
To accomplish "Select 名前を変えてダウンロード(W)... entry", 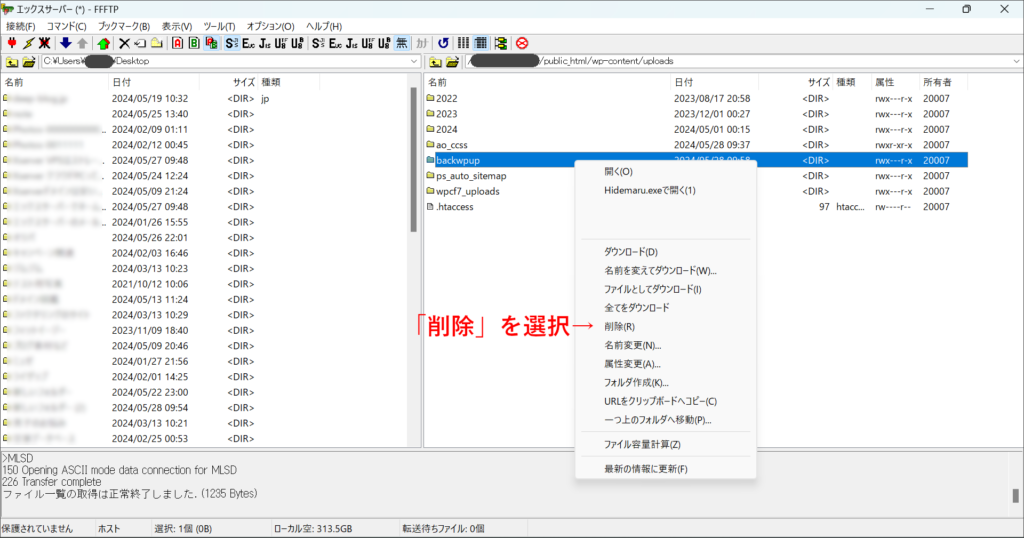I will [665, 270].
